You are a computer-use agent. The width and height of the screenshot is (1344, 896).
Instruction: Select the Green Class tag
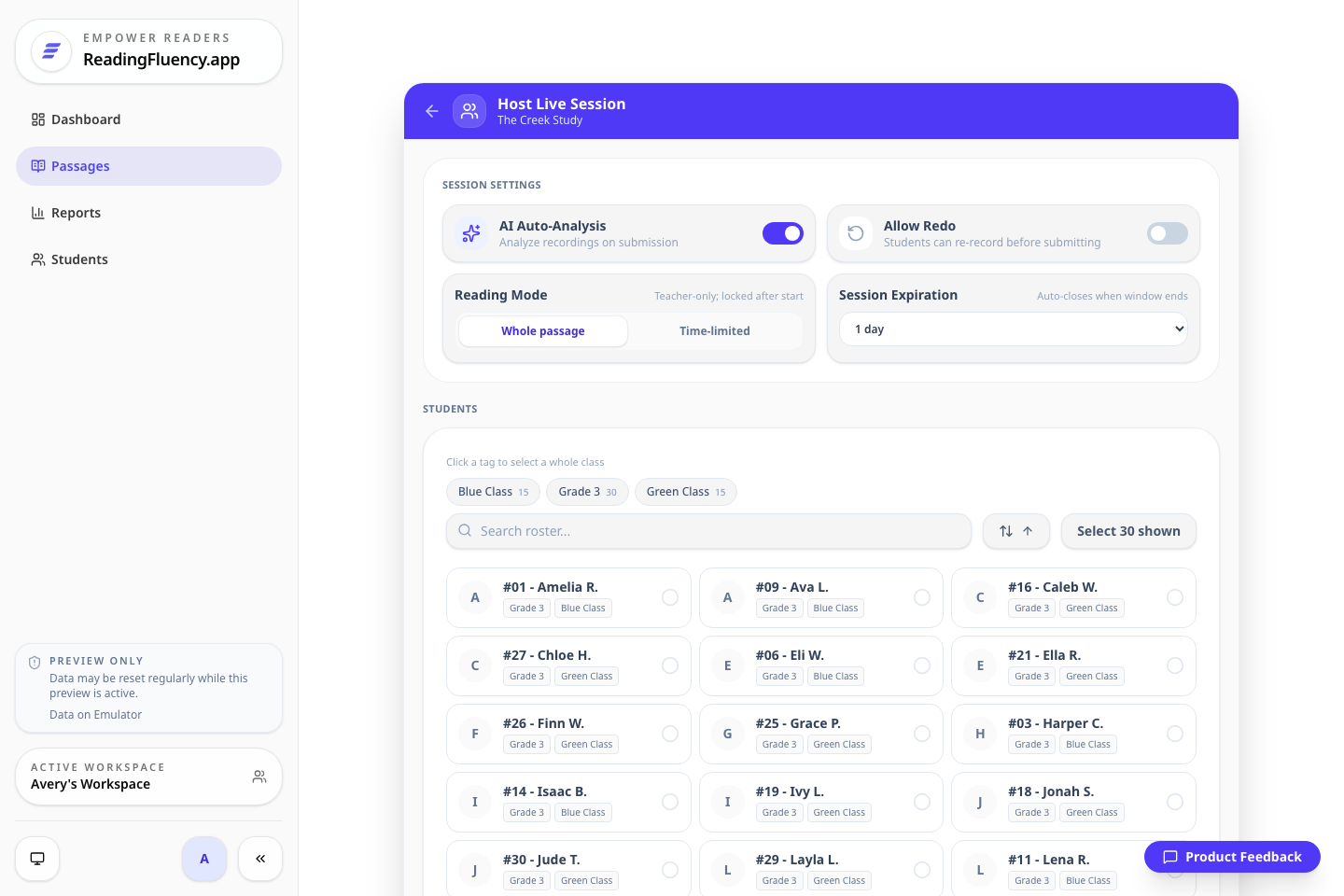686,492
